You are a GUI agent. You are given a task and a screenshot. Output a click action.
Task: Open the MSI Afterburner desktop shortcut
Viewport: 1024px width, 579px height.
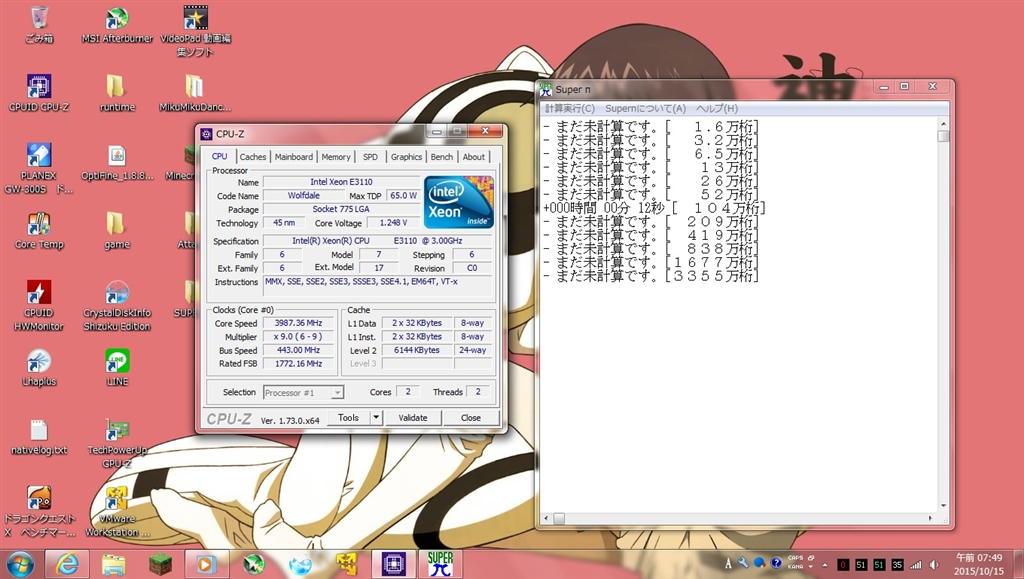[117, 20]
